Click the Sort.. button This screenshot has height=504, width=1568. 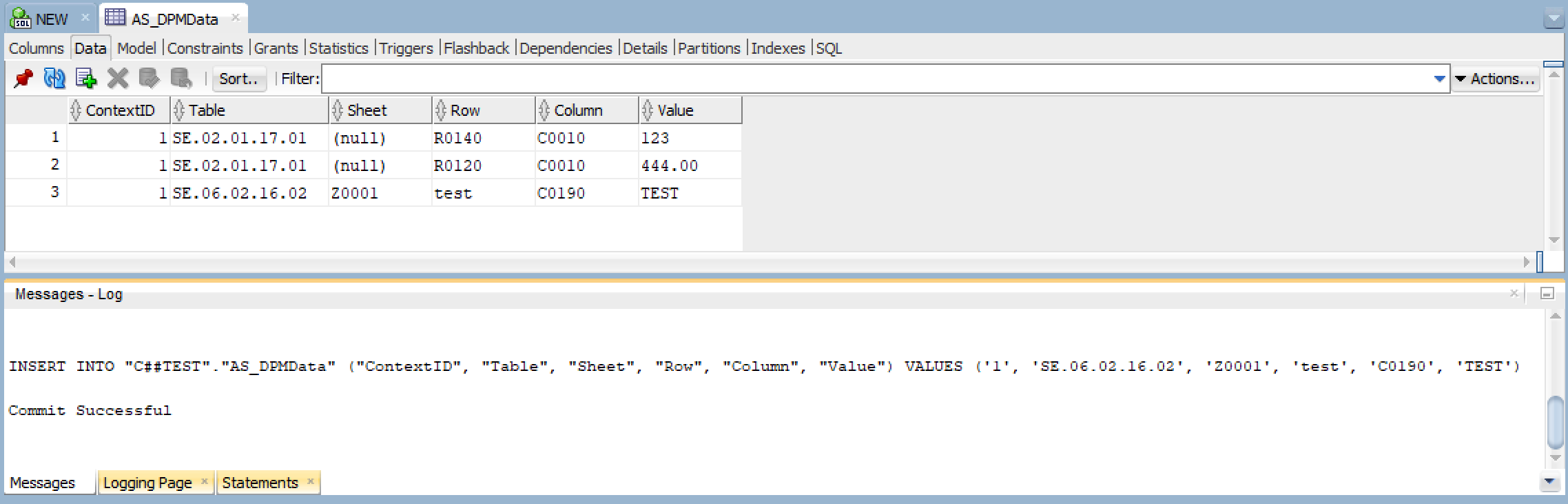point(238,79)
